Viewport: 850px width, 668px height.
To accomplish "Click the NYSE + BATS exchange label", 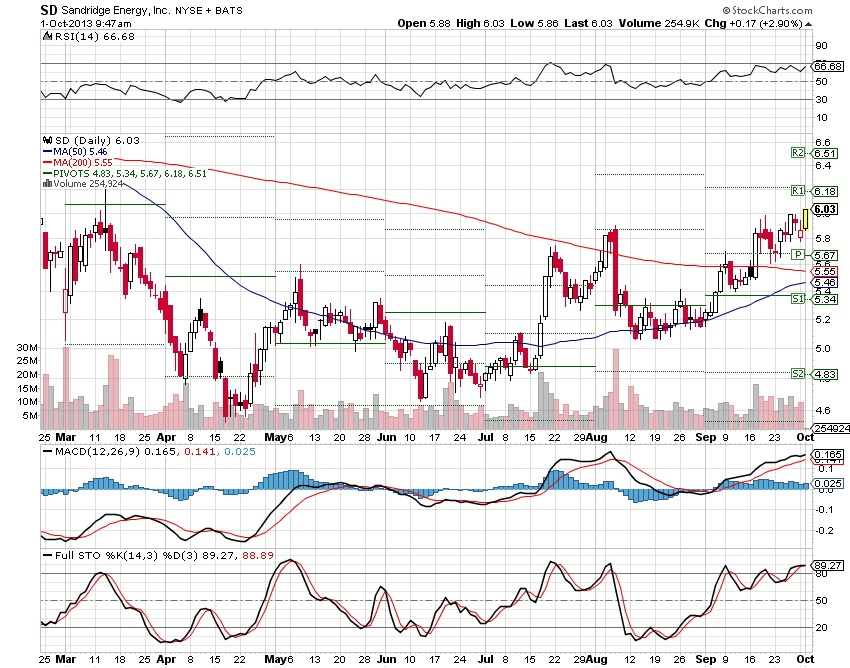I will point(209,10).
